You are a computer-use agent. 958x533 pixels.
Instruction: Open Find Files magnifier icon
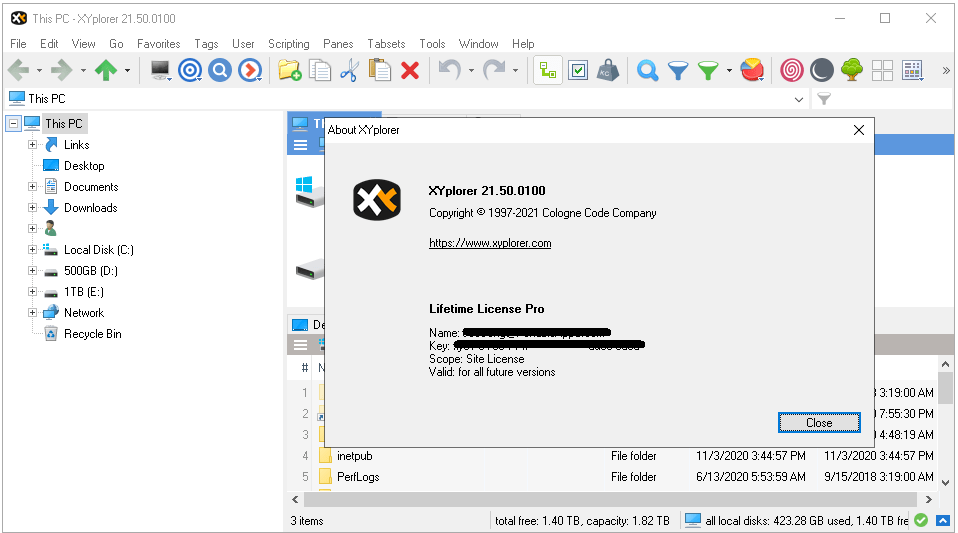648,71
